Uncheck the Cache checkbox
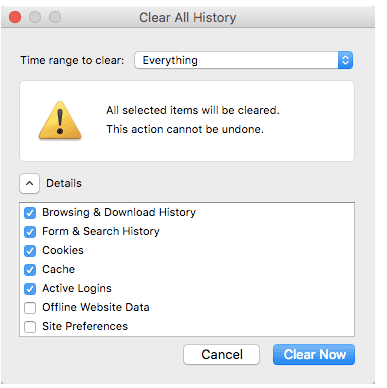The image size is (387, 388). coord(30,270)
